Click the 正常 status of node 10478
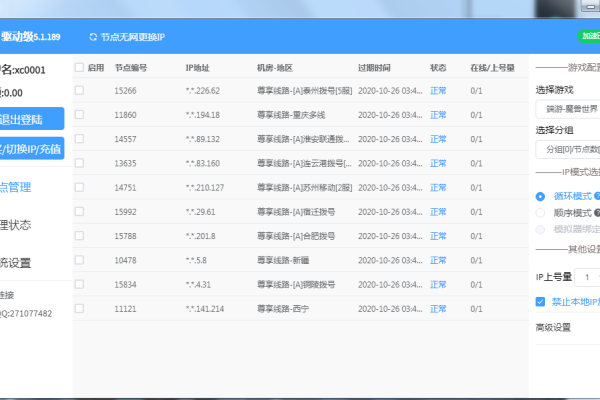This screenshot has height=400, width=600. tap(438, 260)
